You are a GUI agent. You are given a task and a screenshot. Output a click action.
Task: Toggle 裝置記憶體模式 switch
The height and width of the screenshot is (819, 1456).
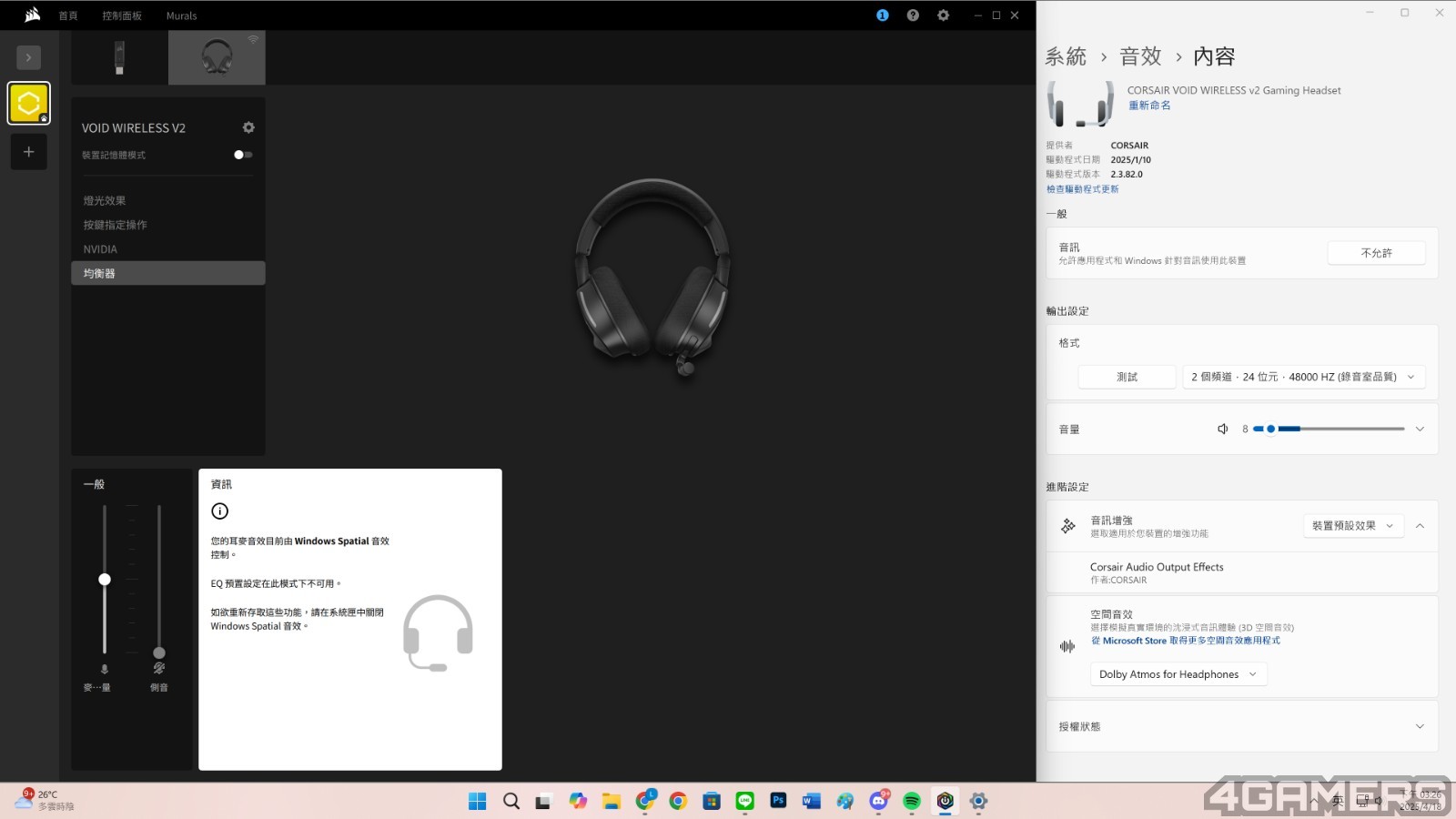click(x=243, y=155)
